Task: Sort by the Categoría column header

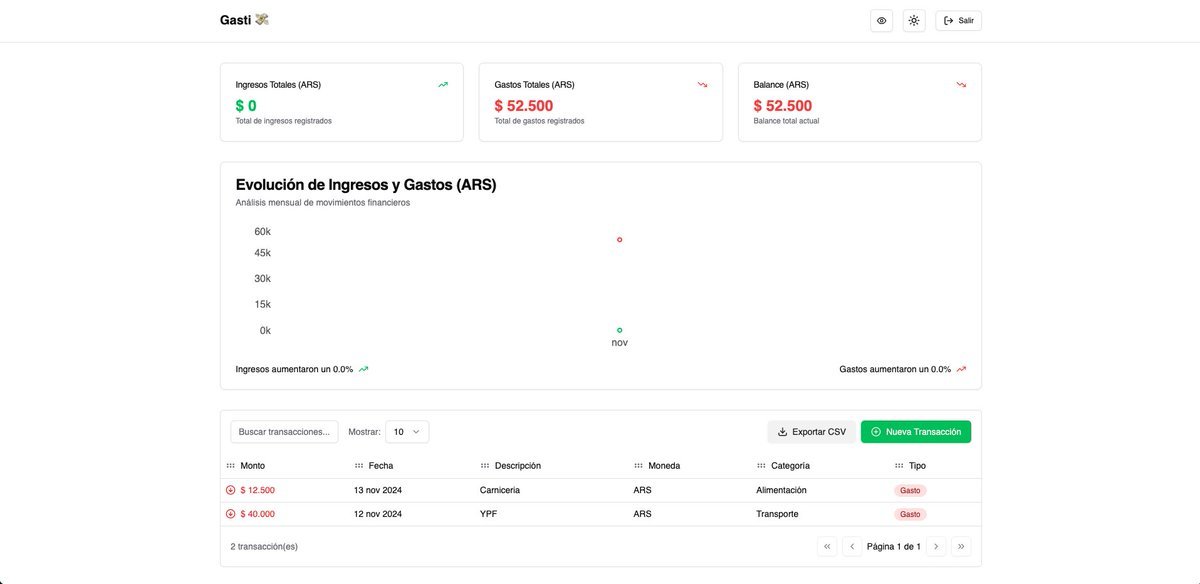Action: [789, 466]
